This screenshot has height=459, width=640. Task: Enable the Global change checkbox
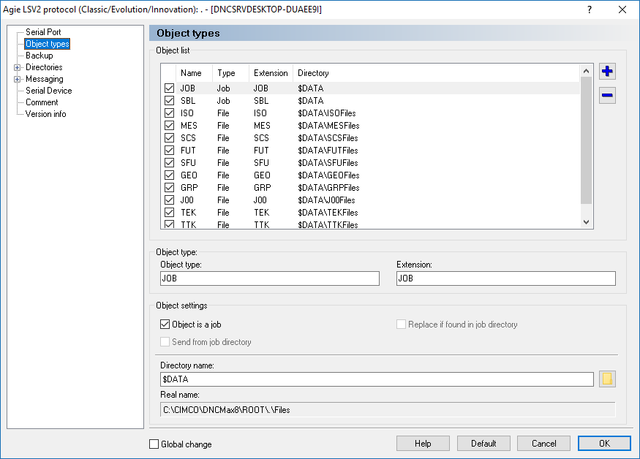coord(154,444)
